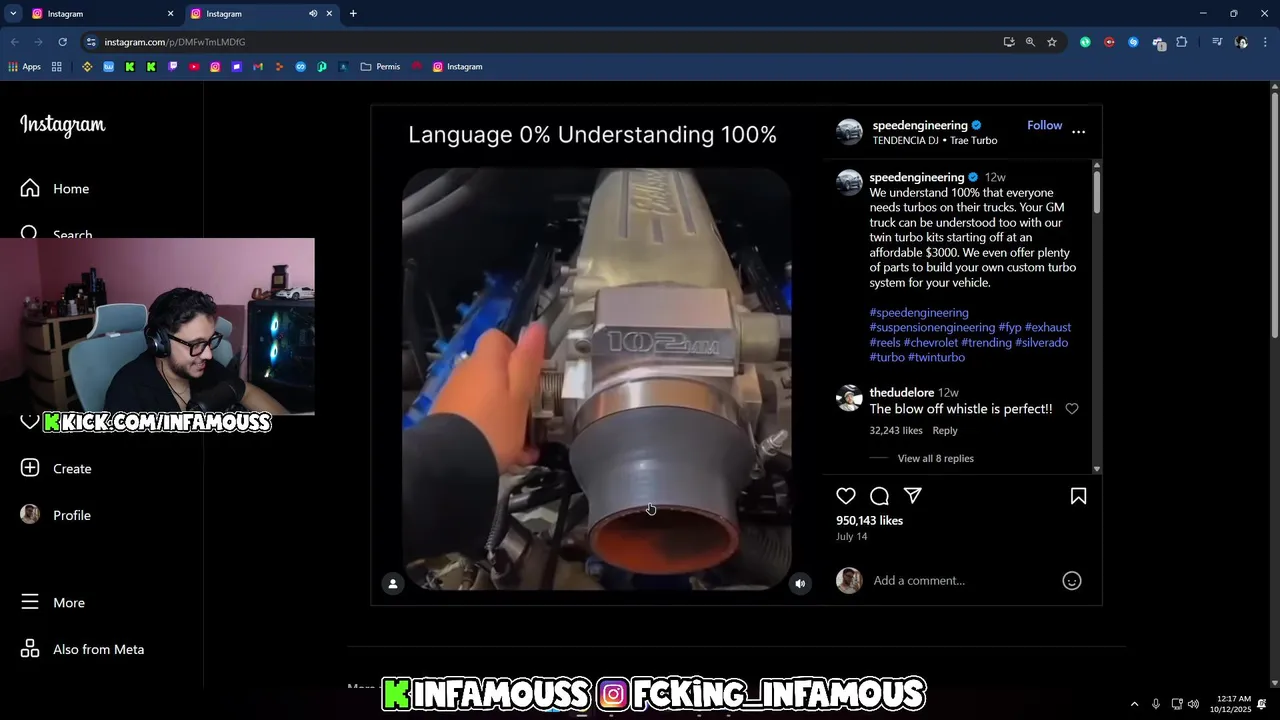Click the address bar URL

click(x=175, y=42)
